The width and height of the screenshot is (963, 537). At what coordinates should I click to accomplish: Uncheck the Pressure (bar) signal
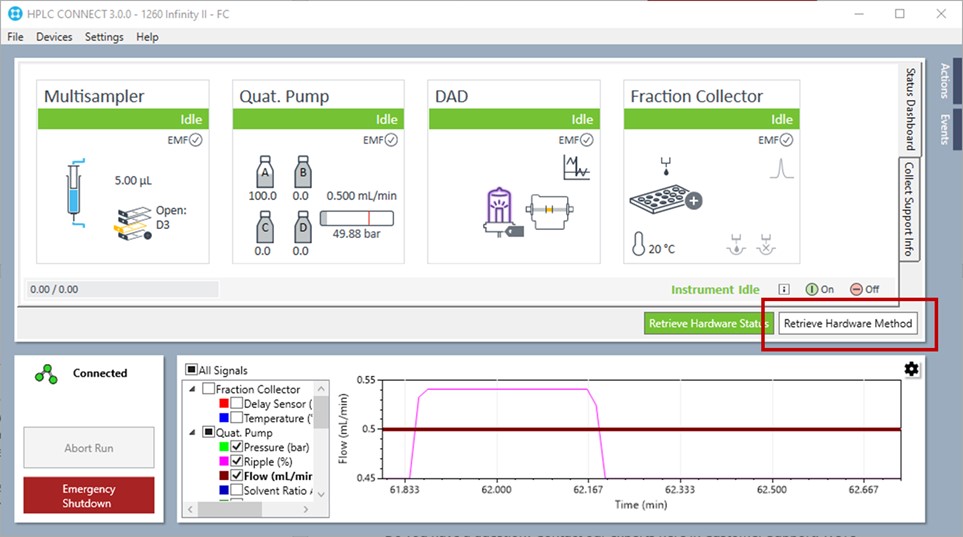(236, 447)
